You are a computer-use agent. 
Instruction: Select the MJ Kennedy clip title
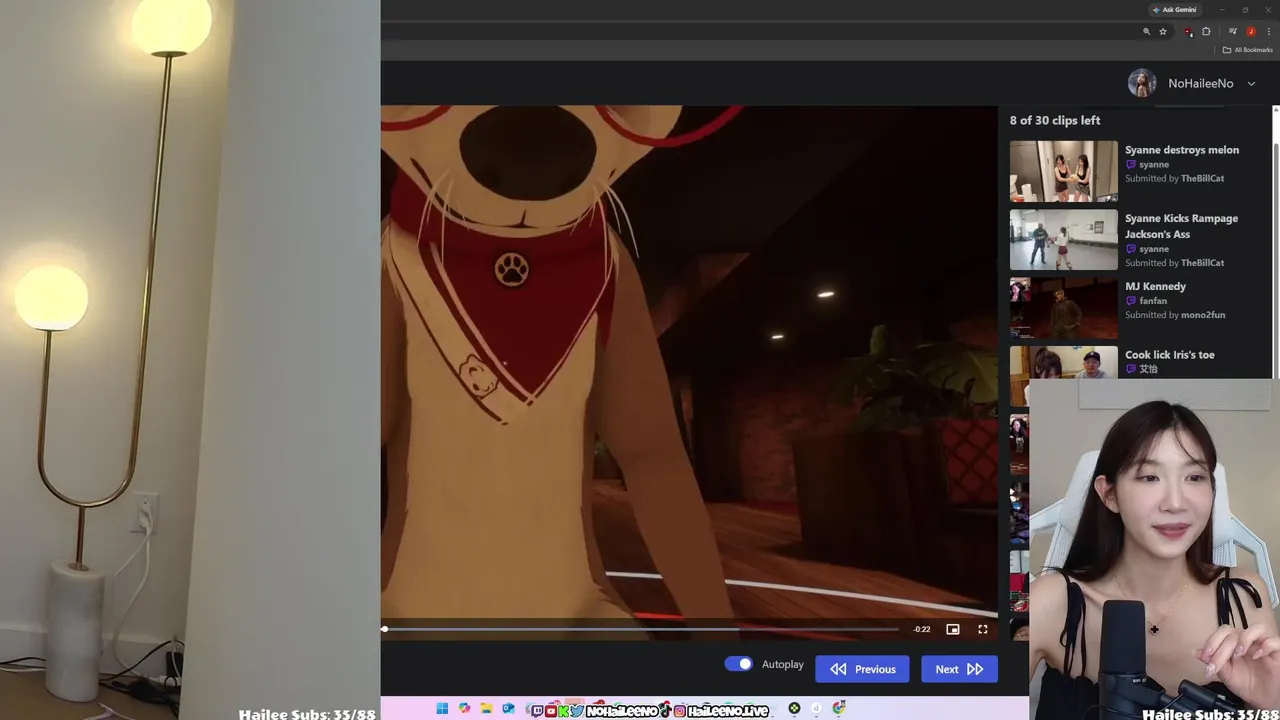[x=1155, y=286]
